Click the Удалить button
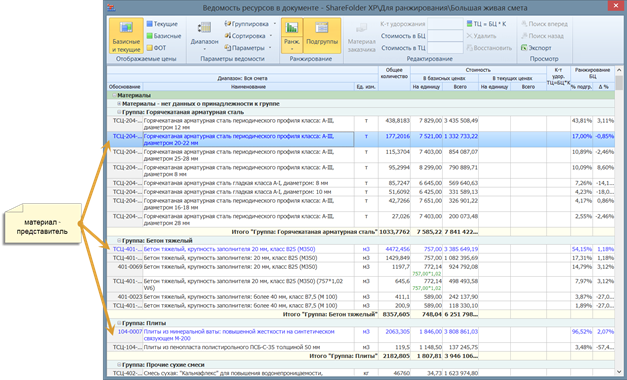Viewport: 627px width, 380px height. click(x=481, y=36)
